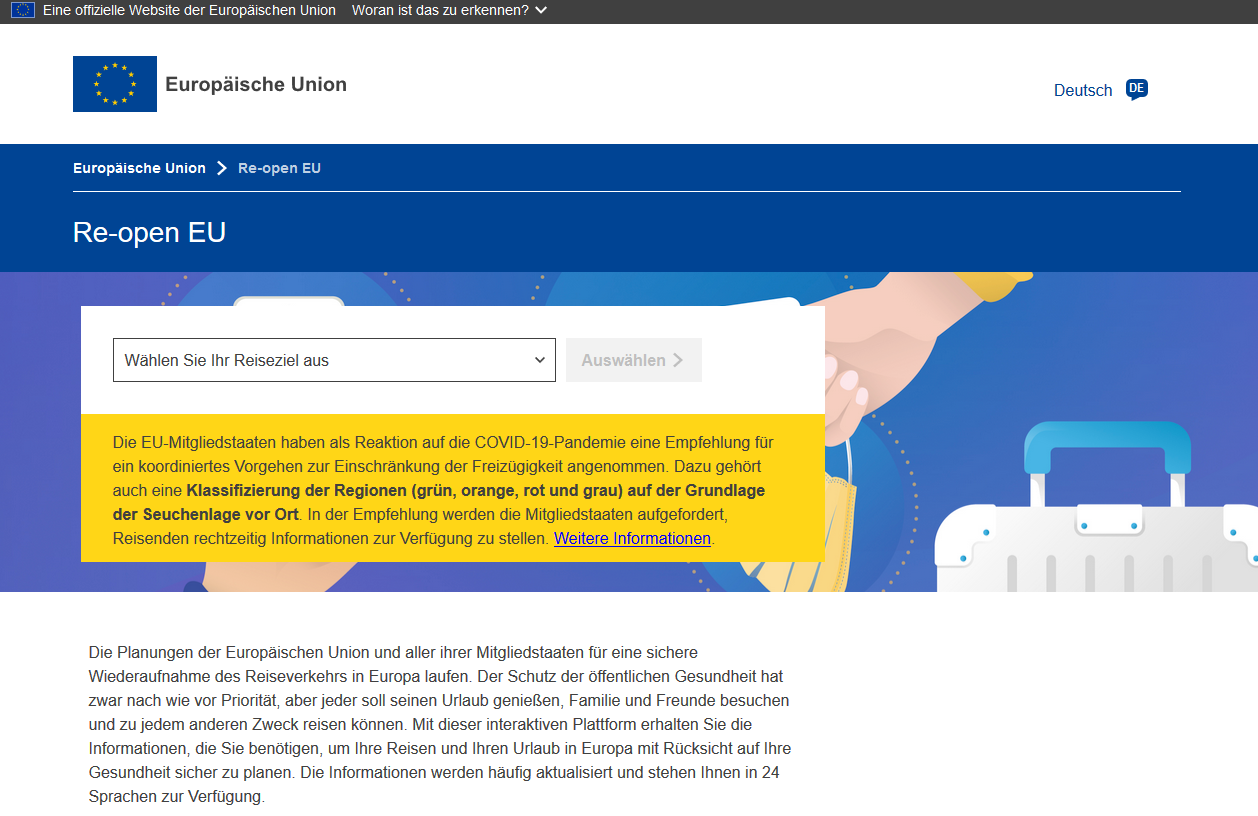This screenshot has height=816, width=1258.
Task: Select the Re-open EU breadcrumb item
Action: point(279,168)
